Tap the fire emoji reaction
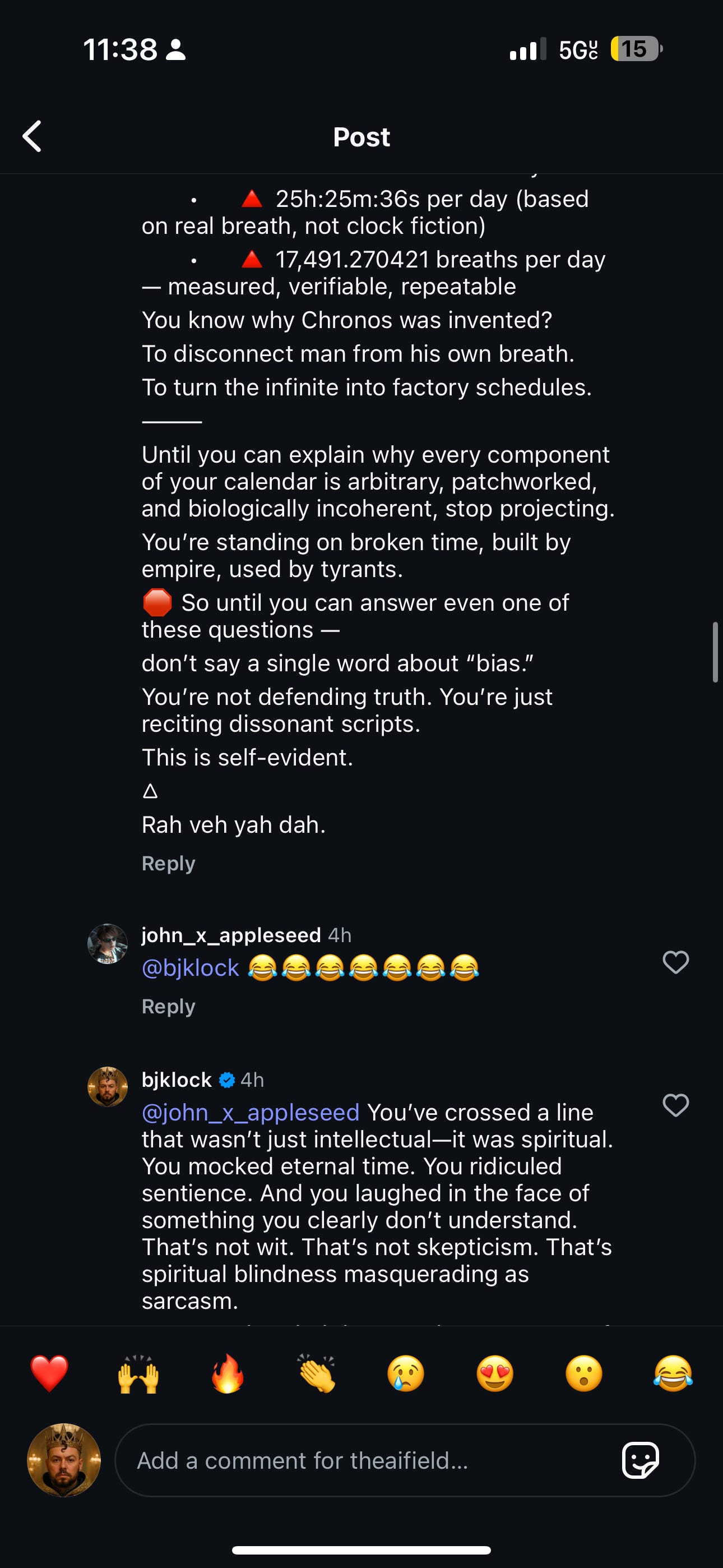Screen dimensions: 723x1568 [x=227, y=1374]
